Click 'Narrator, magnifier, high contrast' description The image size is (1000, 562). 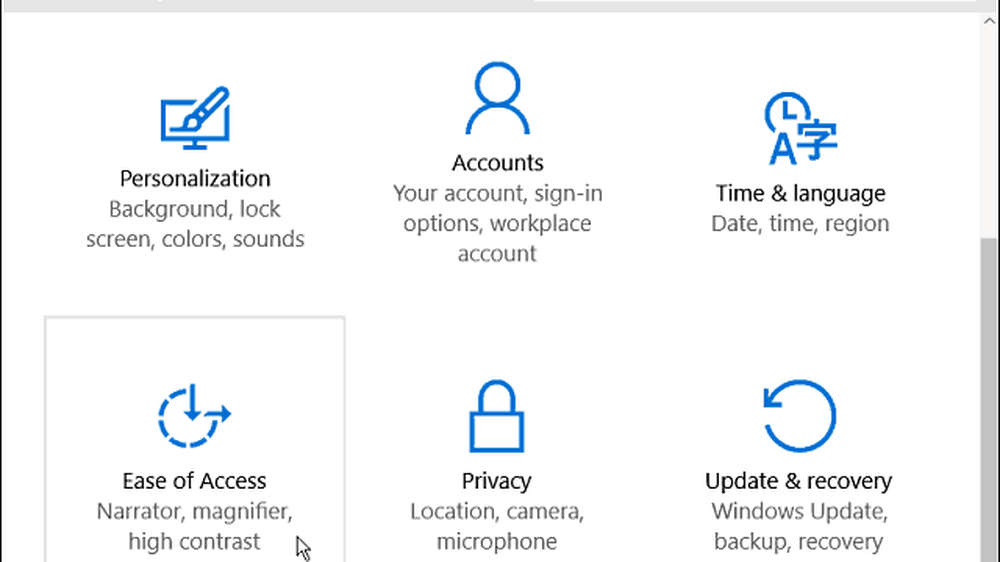tap(194, 527)
